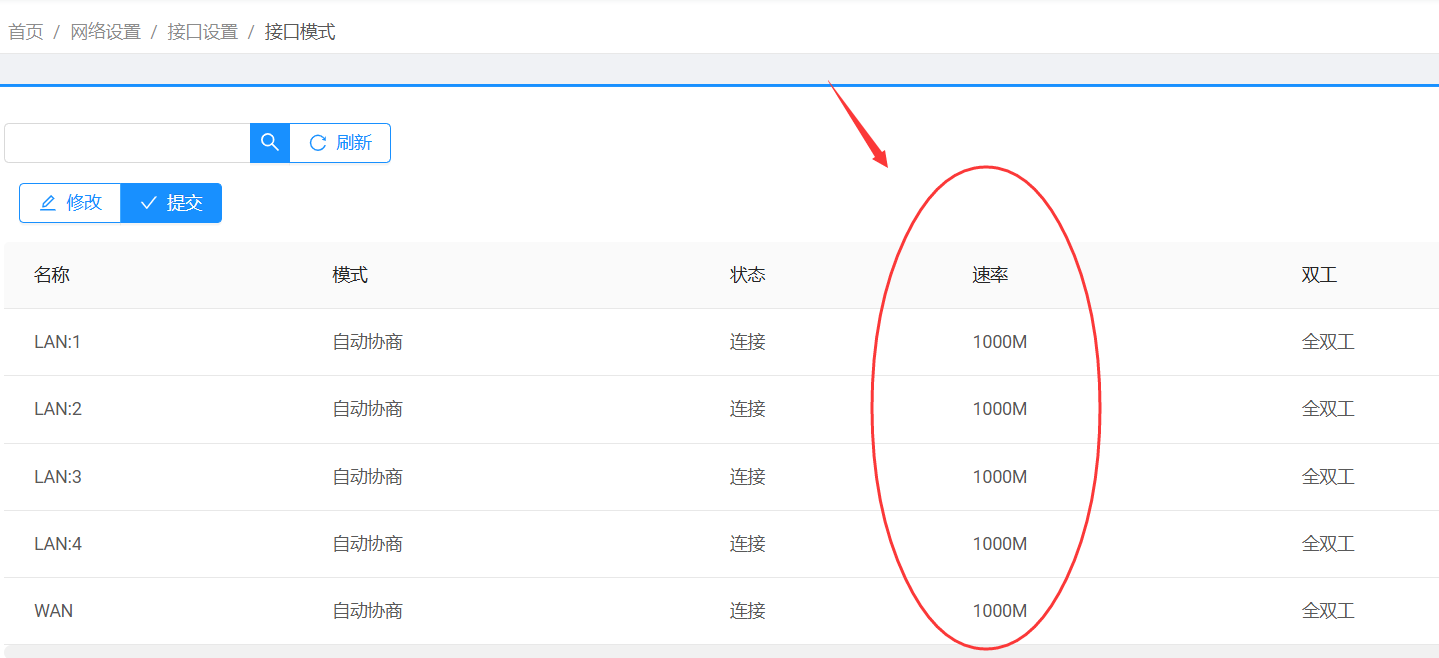Click the 模式 column header
Screen dimensions: 1439x658
(x=350, y=275)
